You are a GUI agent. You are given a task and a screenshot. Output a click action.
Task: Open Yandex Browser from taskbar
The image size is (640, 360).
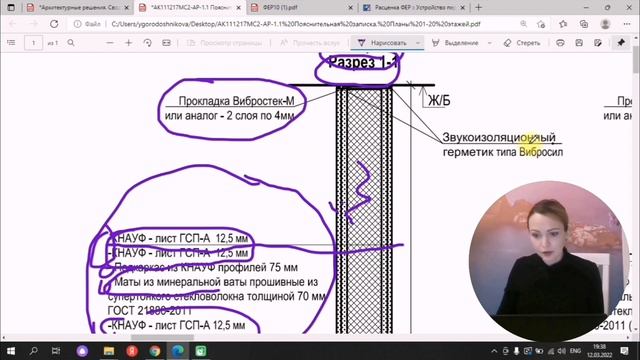point(132,351)
